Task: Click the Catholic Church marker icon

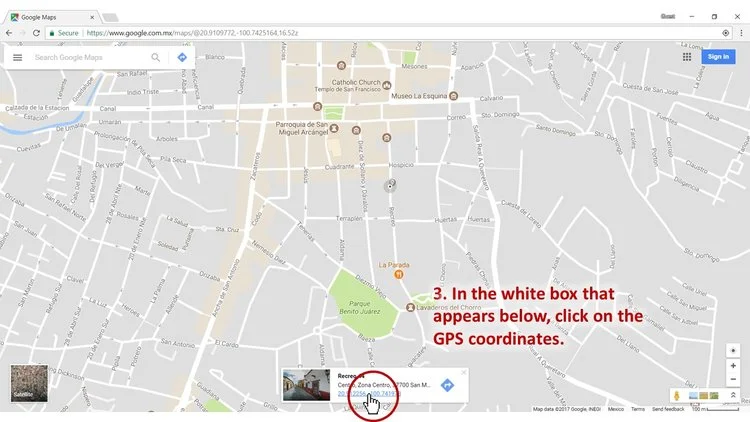Action: 386,86
